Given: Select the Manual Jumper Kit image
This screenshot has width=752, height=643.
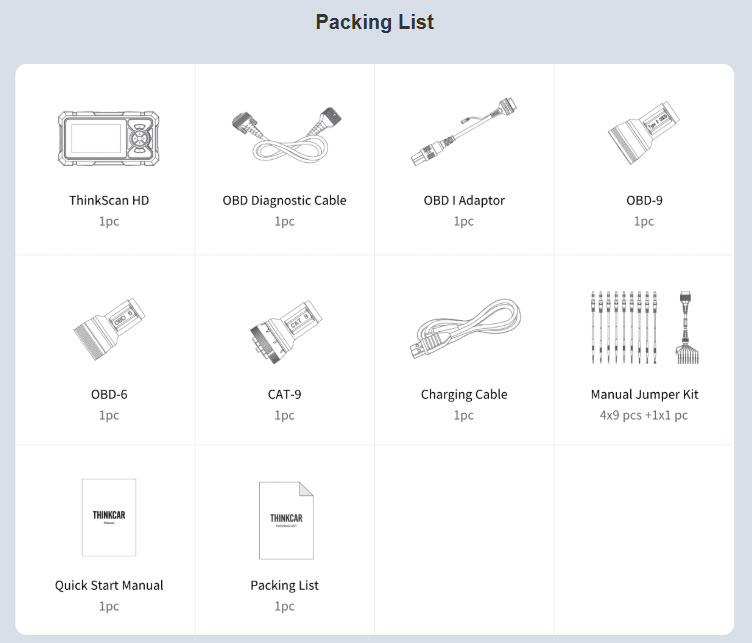Looking at the screenshot, I should click(x=645, y=327).
